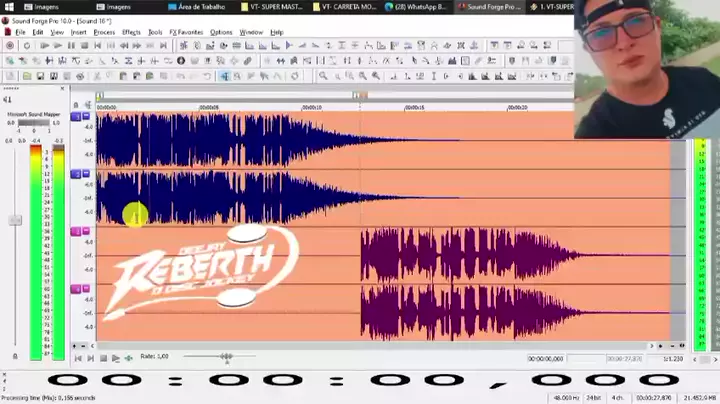720x404 pixels.
Task: Close the Microsoft Sound Mapper meter panel
Action: coord(62,89)
